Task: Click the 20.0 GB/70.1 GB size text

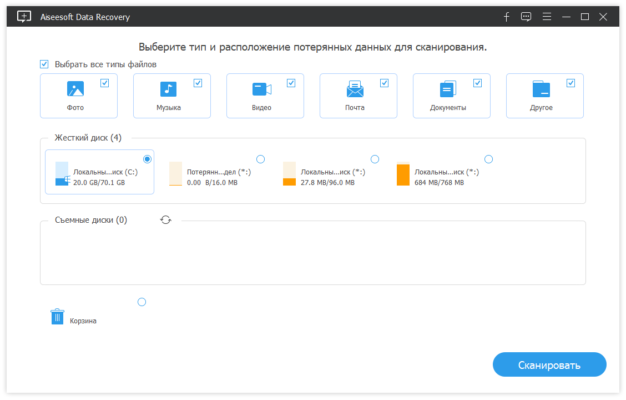Action: (x=99, y=182)
